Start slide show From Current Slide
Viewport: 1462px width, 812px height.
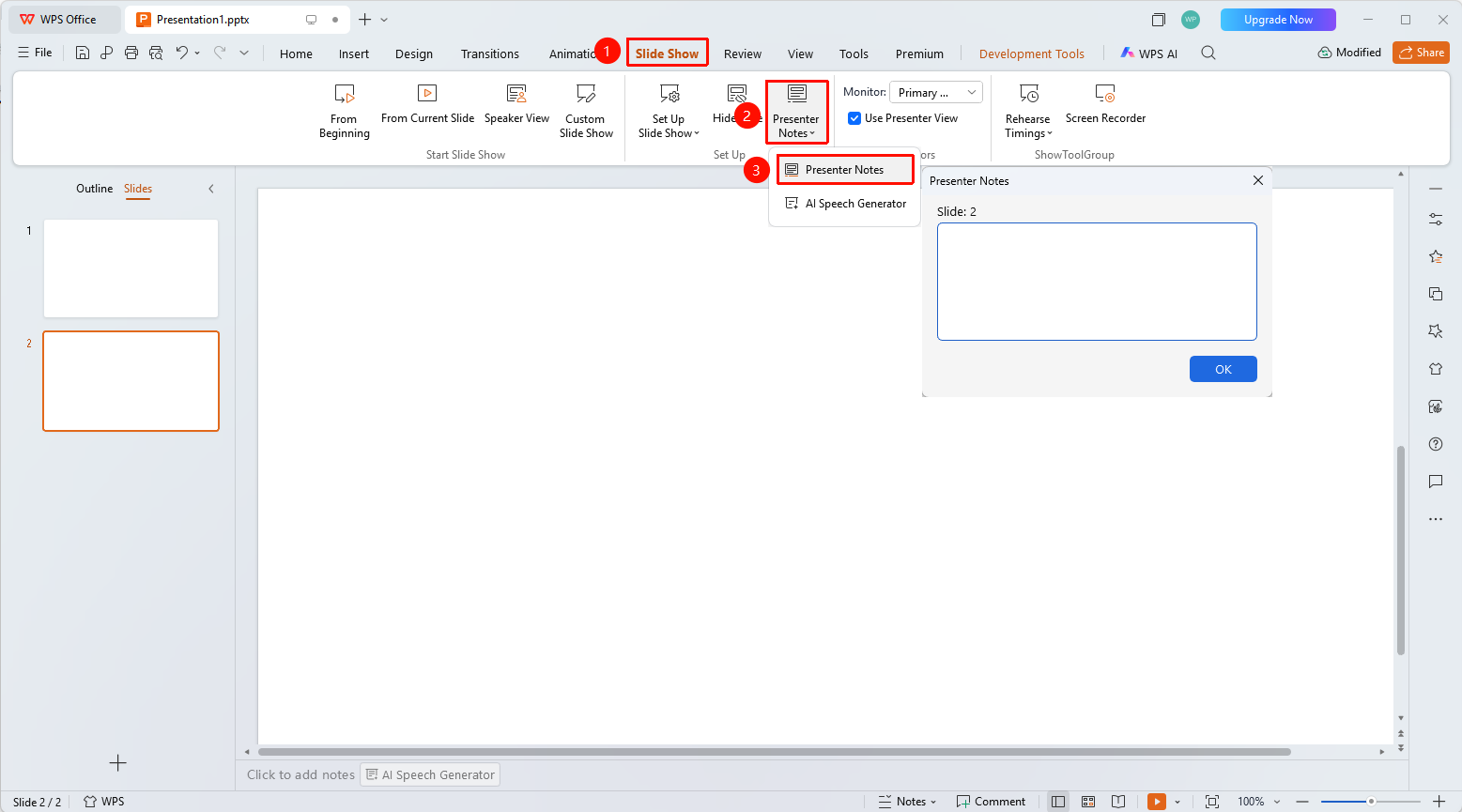[x=427, y=105]
